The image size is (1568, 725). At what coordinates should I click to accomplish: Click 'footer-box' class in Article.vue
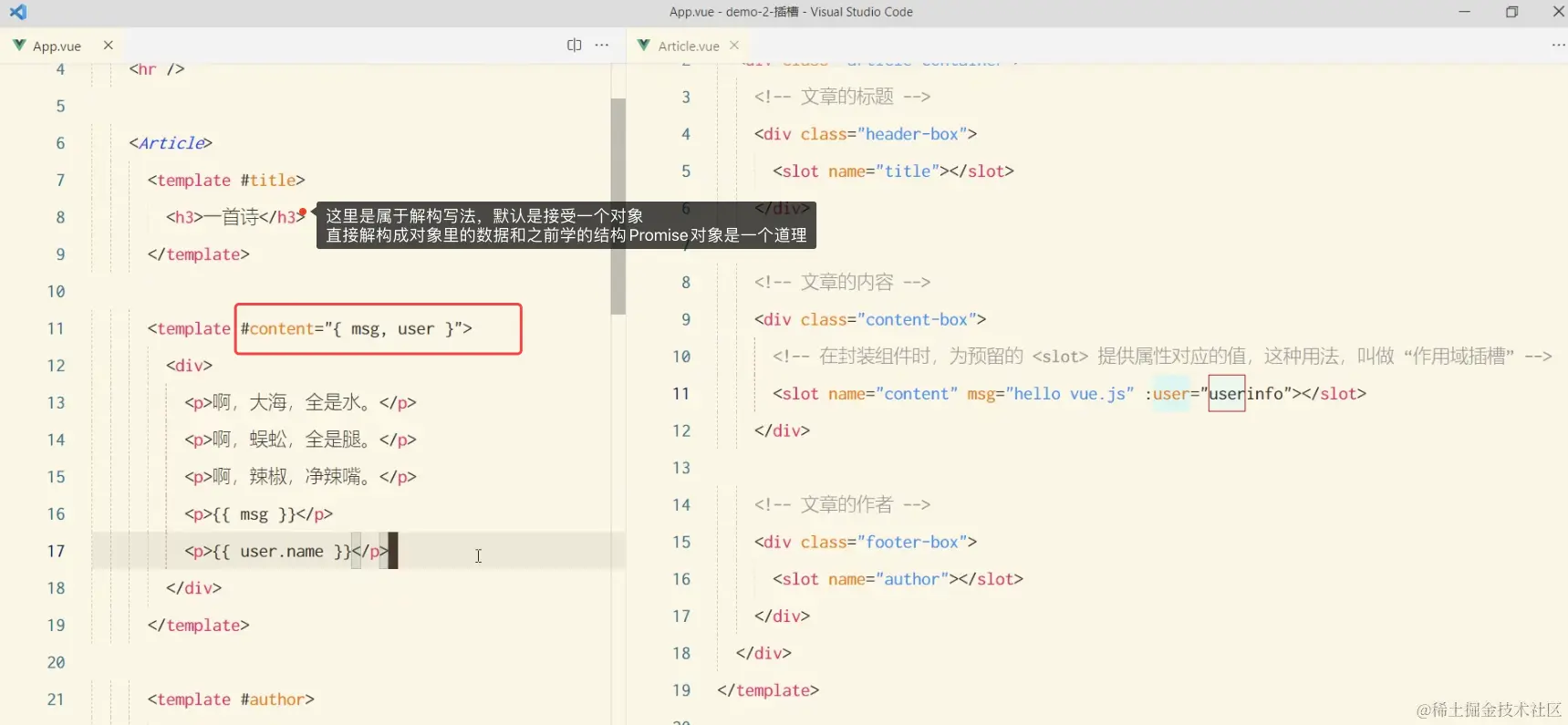(916, 542)
